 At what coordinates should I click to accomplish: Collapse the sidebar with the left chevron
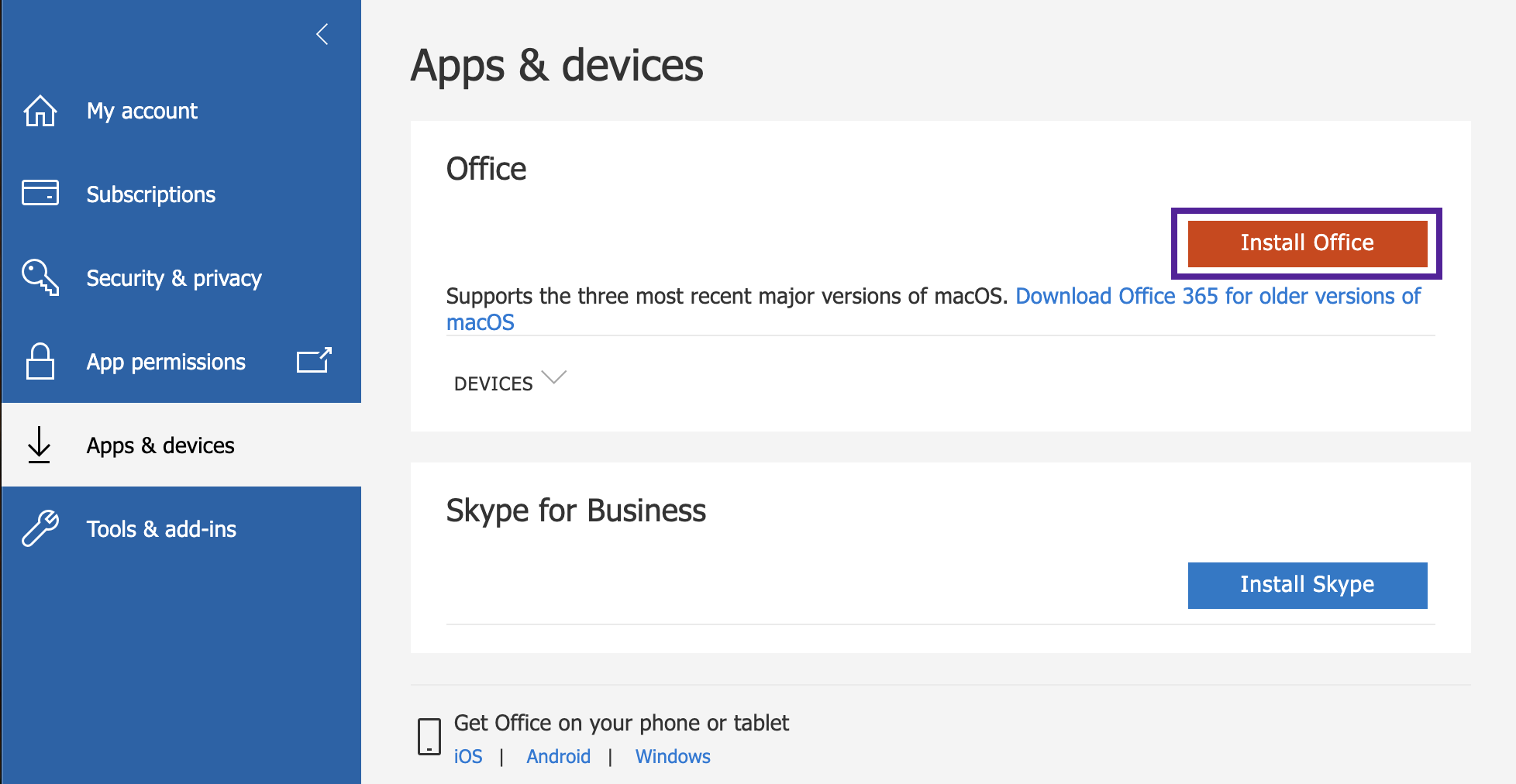322,34
